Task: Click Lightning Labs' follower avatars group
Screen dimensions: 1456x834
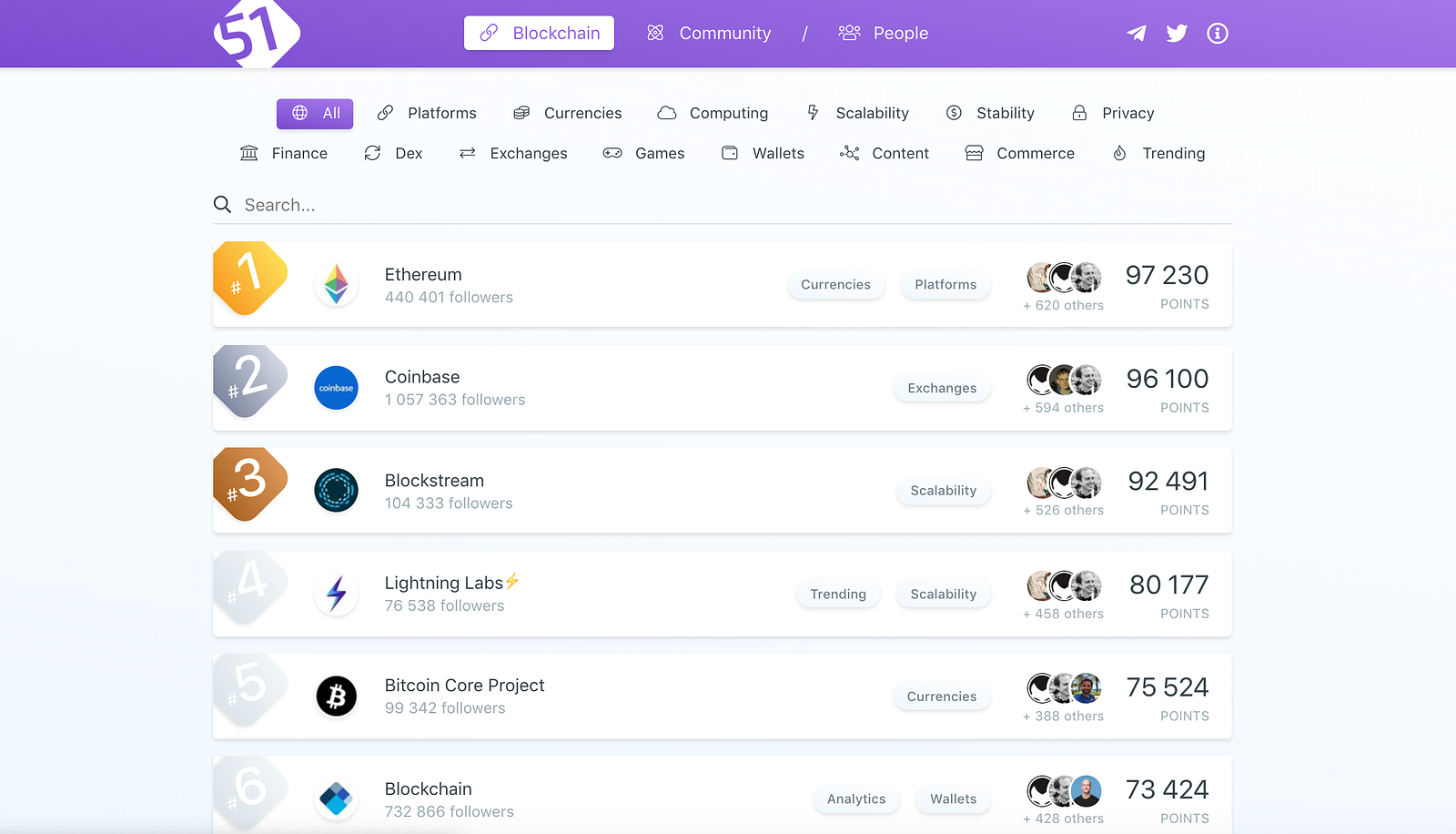Action: click(x=1064, y=585)
